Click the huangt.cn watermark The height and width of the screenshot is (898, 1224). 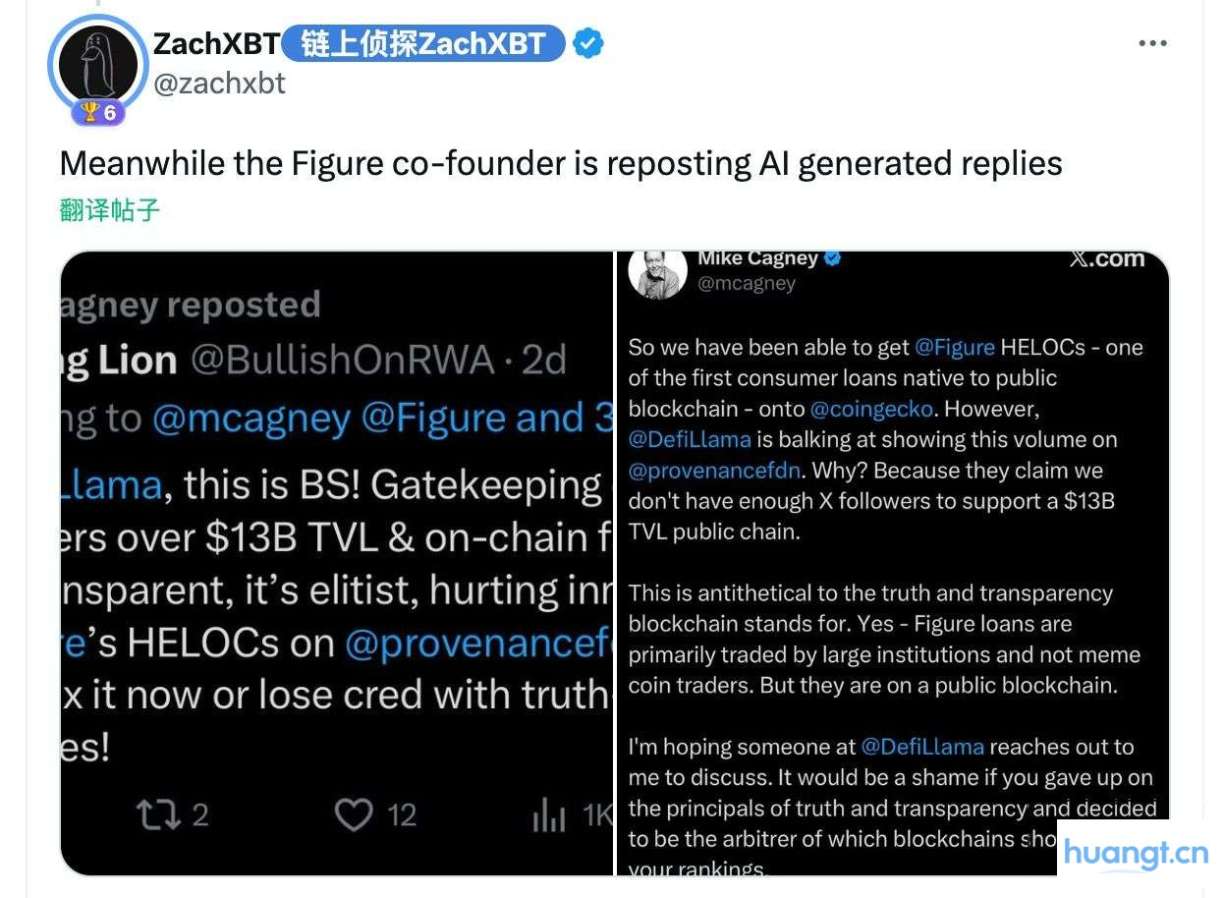(1134, 853)
